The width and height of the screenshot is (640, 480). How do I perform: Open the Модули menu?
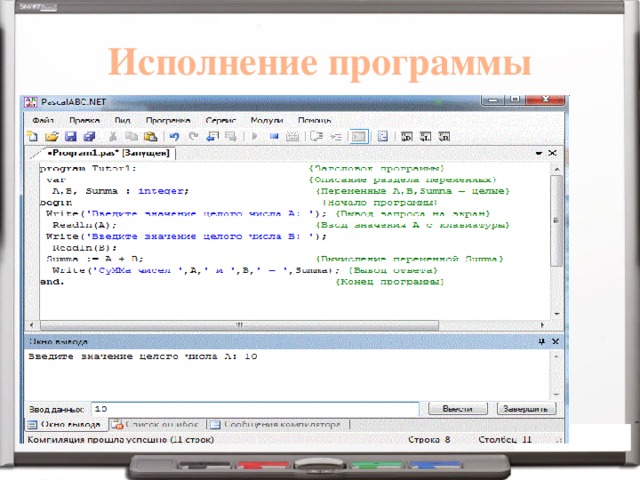click(x=267, y=120)
